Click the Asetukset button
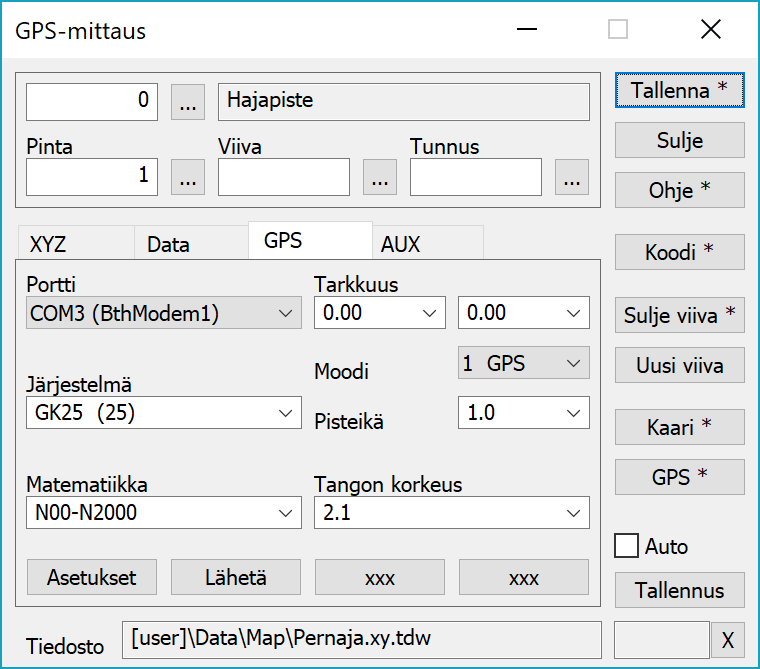This screenshot has width=760, height=669. (92, 577)
